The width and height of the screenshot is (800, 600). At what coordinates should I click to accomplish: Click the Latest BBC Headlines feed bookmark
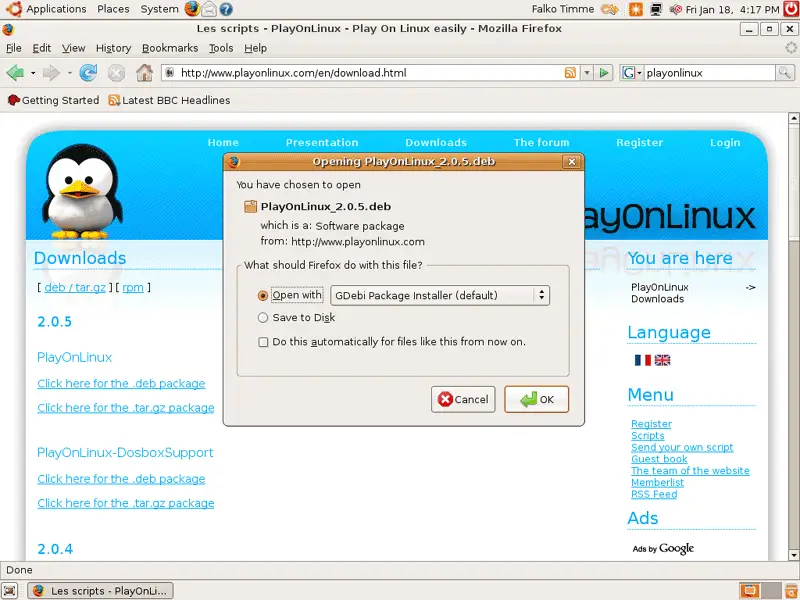169,101
